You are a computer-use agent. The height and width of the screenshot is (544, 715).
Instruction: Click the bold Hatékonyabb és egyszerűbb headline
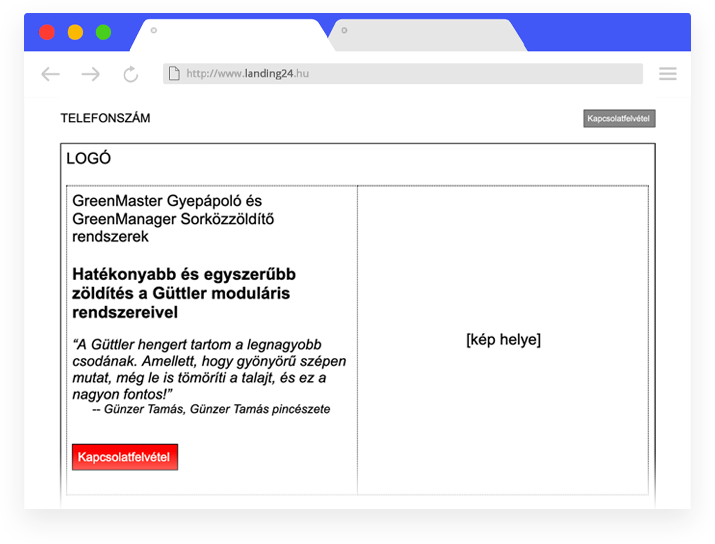[183, 293]
